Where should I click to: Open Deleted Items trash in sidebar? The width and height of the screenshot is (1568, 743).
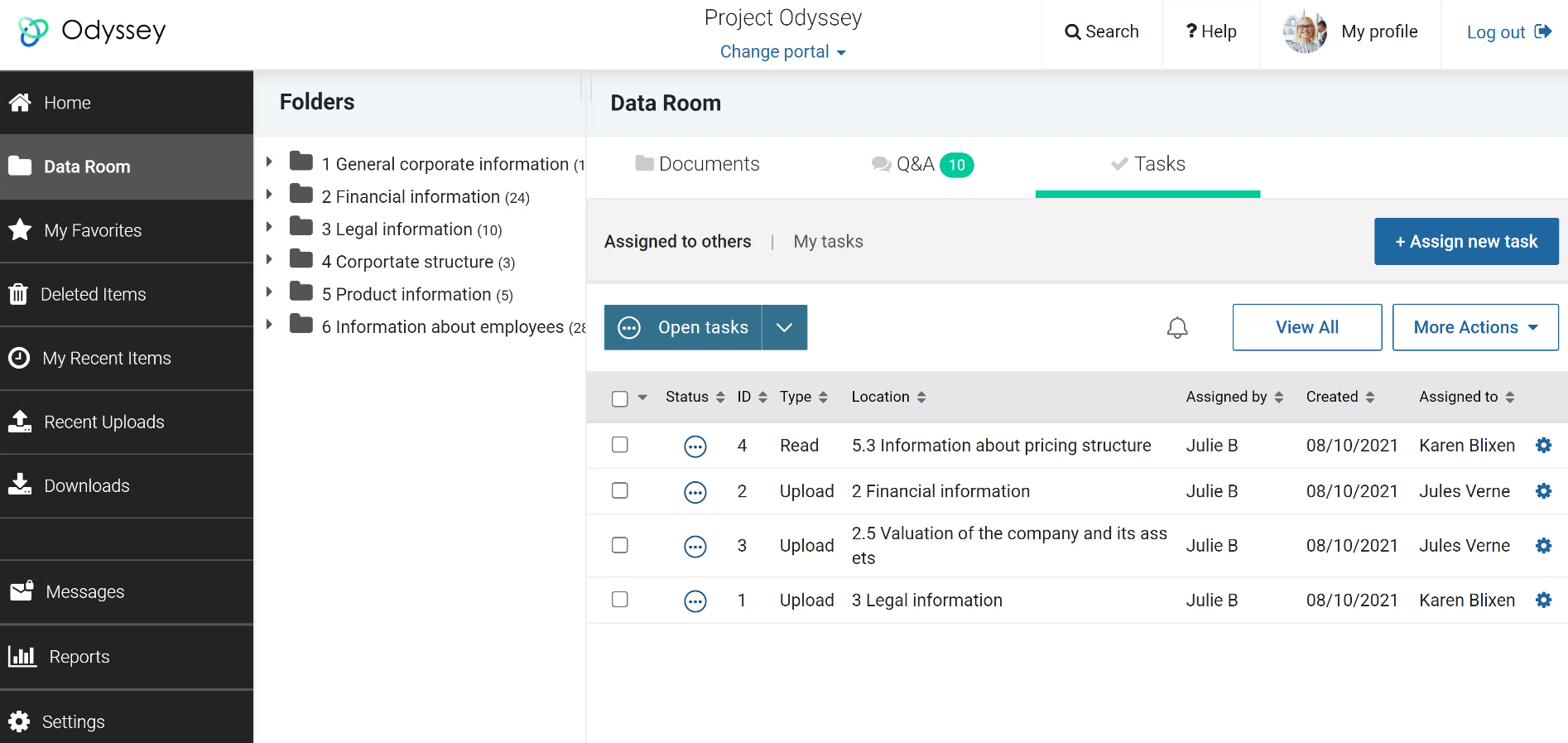(x=93, y=295)
